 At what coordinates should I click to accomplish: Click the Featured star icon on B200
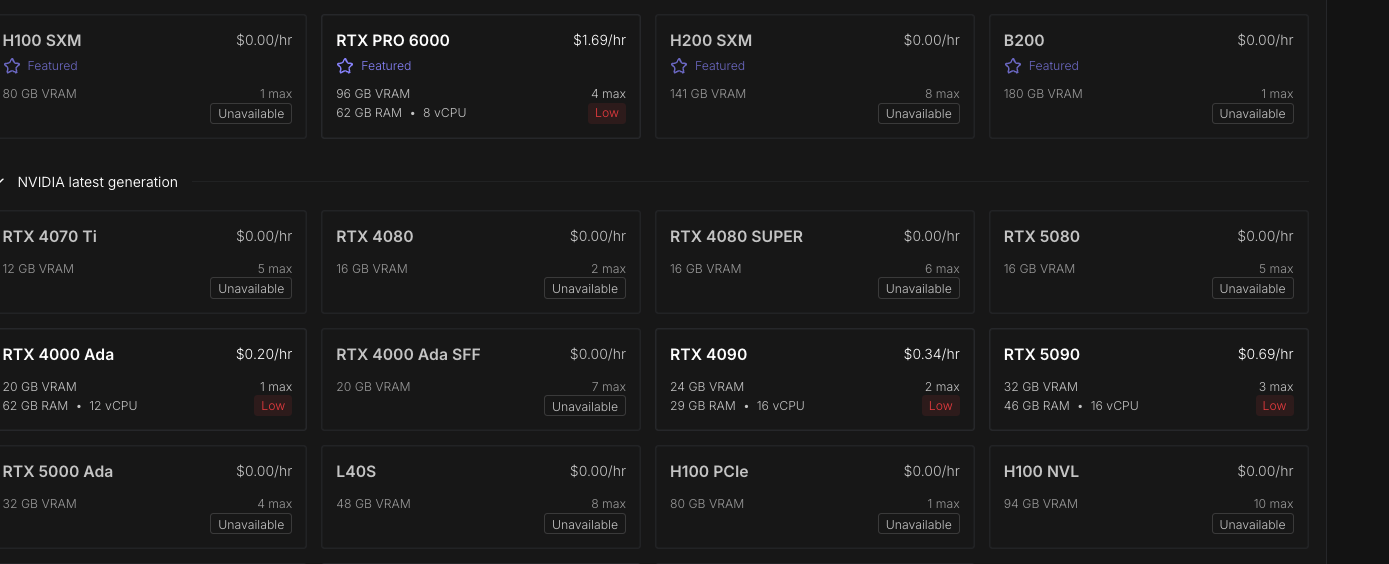coord(1013,66)
